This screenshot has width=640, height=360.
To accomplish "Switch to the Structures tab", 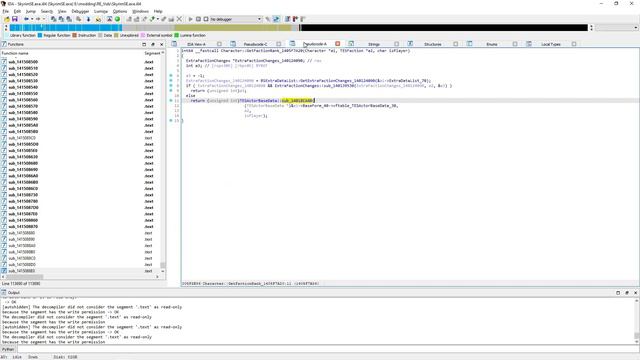I will tap(433, 44).
